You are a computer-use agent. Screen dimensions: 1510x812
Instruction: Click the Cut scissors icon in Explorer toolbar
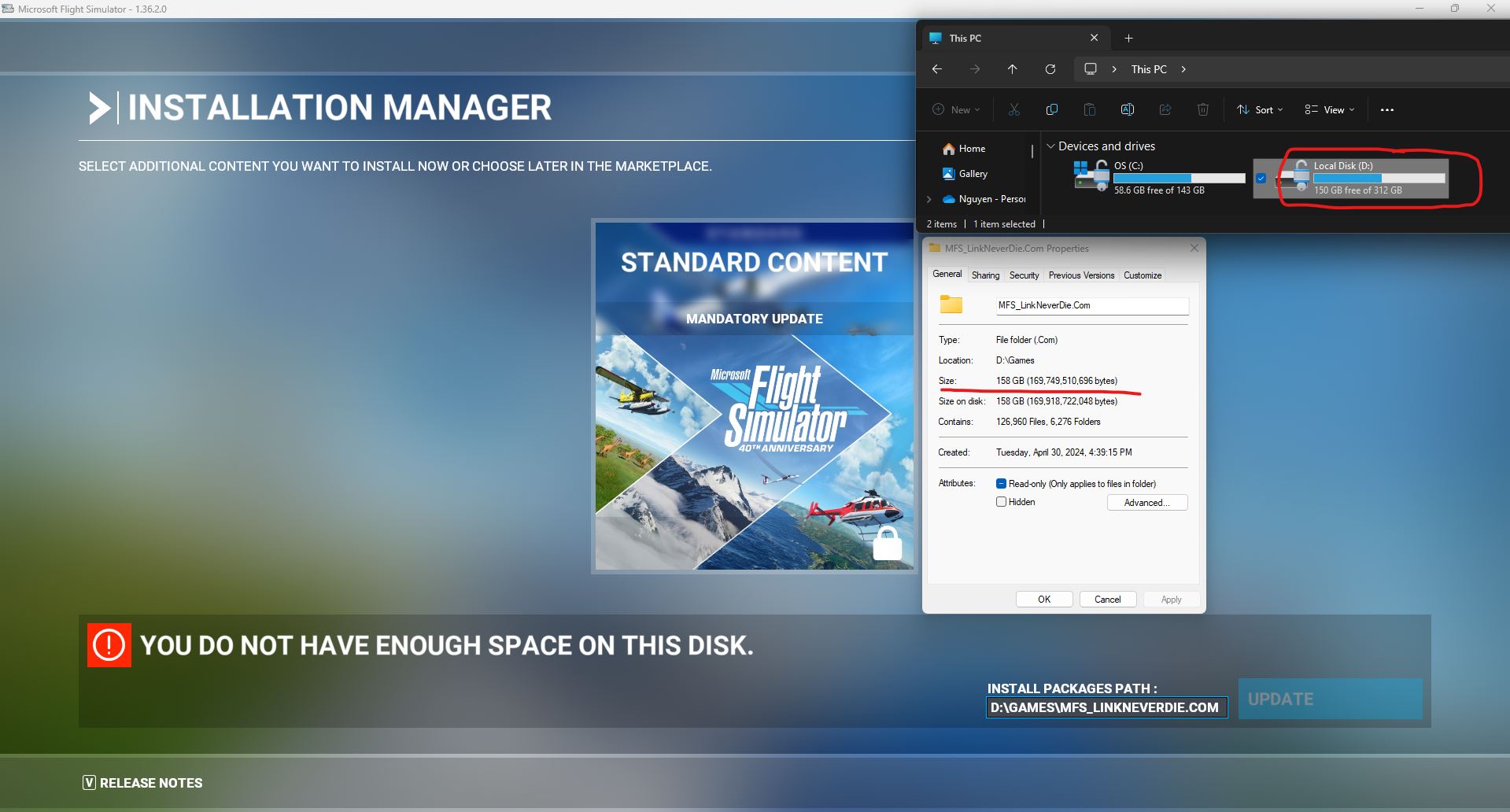(x=1013, y=109)
